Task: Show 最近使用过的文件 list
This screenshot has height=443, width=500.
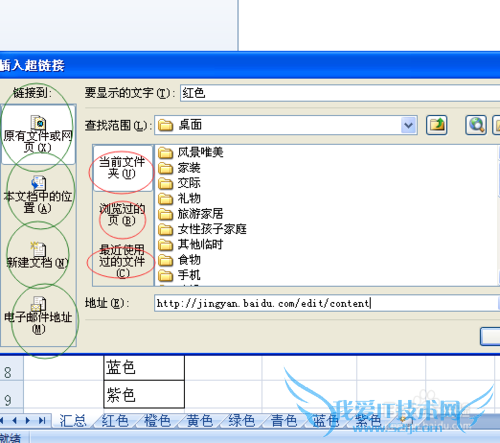Action: point(122,261)
